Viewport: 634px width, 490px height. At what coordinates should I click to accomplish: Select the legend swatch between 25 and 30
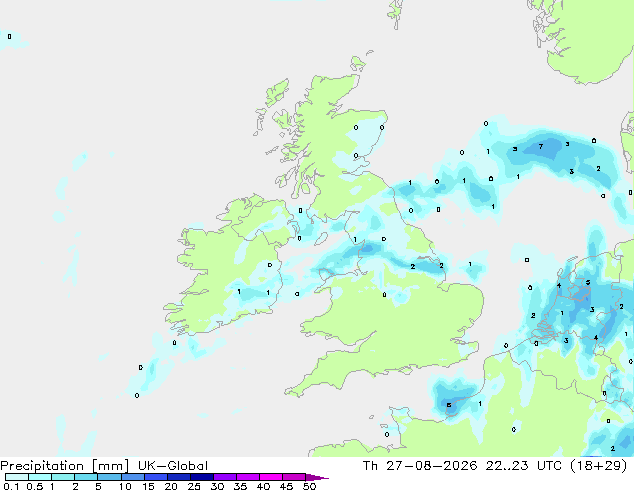[x=201, y=477]
